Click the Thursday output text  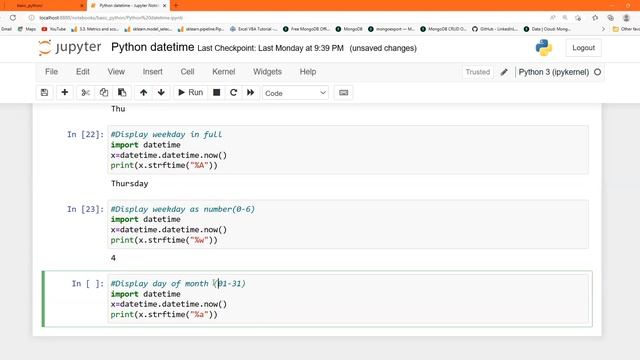[x=129, y=184]
